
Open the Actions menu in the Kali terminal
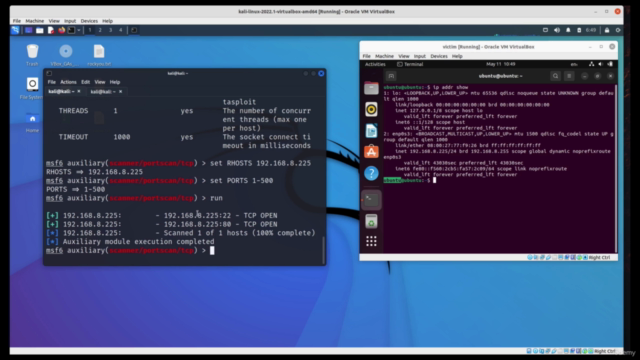68,82
